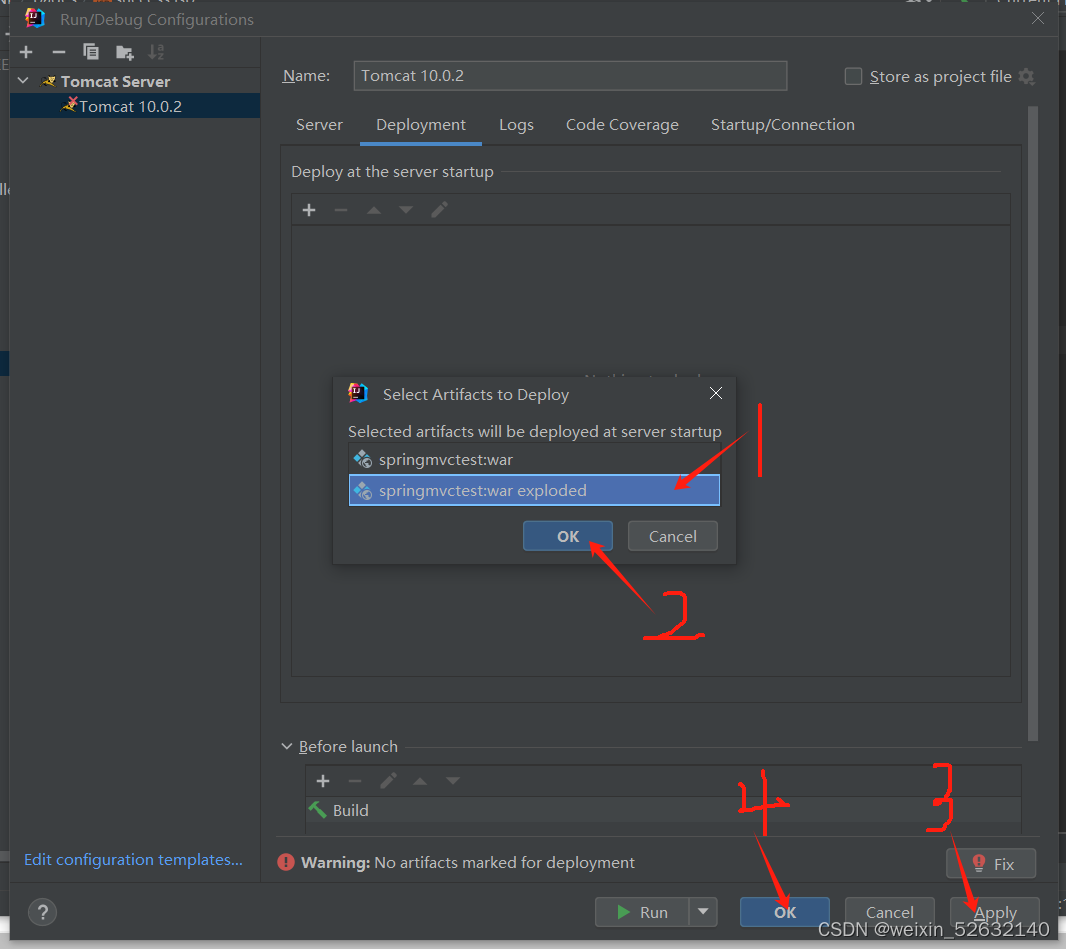Open the Run button dropdown arrow
Viewport: 1066px width, 949px height.
tap(704, 912)
